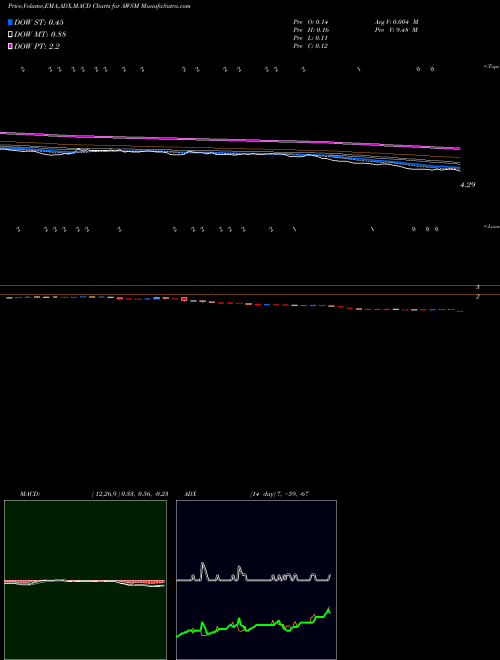This screenshot has width=500, height=660.
Task: Click the chart title mentioning MunafaSutra.com
Action: (x=99, y=6)
